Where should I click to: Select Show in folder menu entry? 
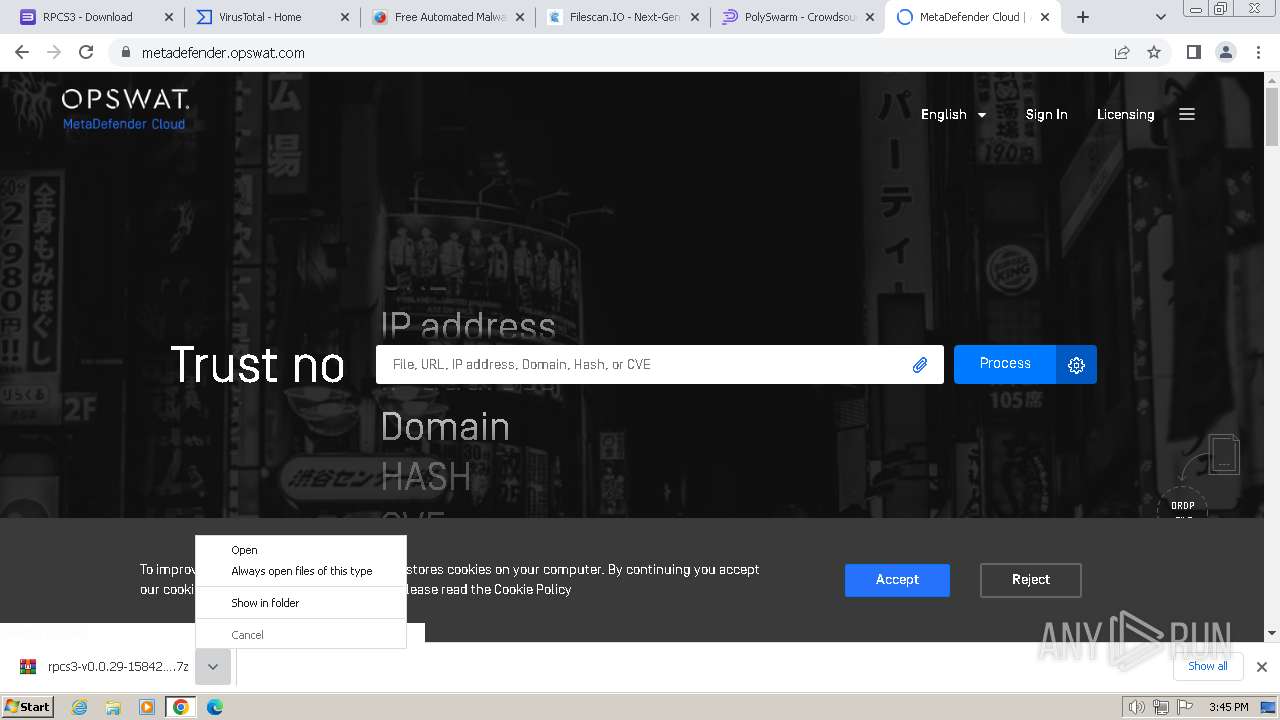301,603
